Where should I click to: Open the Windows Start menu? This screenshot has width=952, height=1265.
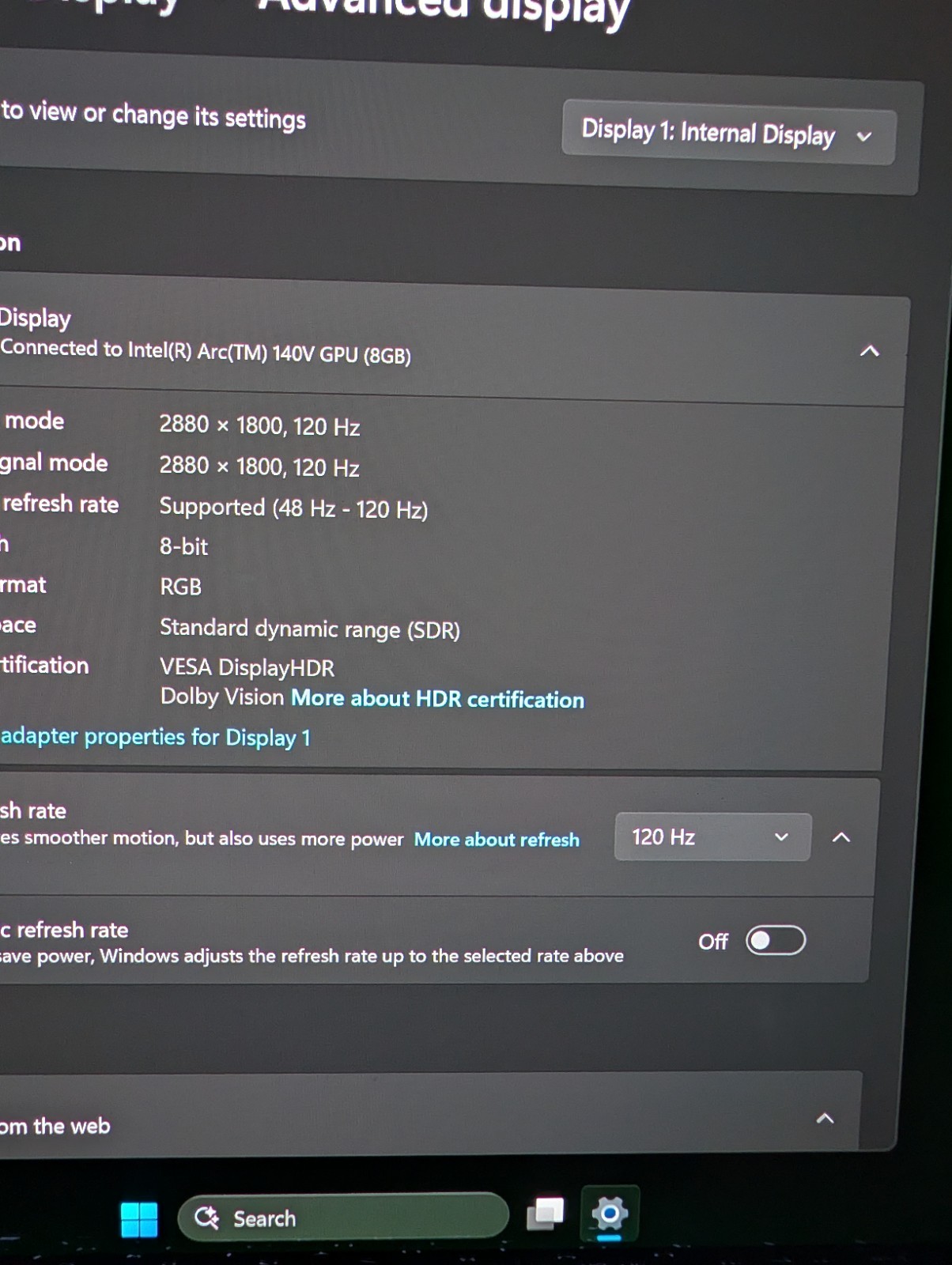(139, 1218)
